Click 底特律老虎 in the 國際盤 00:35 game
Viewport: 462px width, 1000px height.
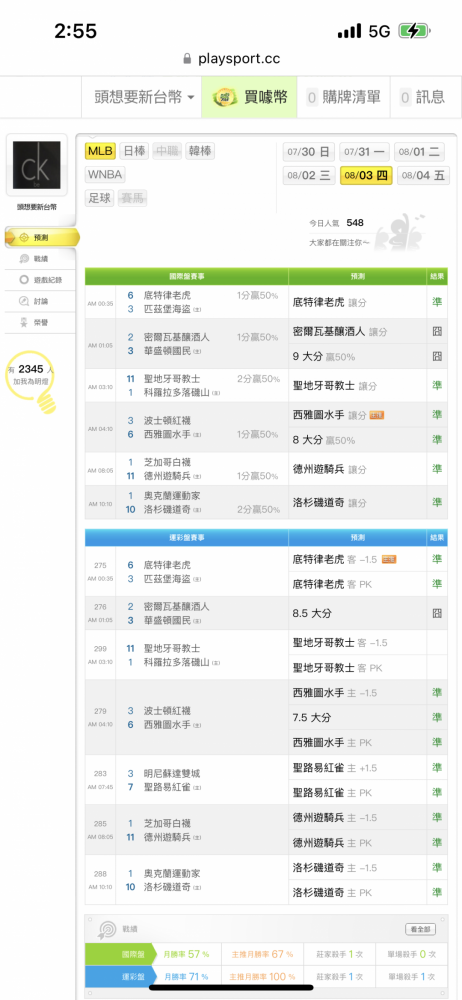167,295
